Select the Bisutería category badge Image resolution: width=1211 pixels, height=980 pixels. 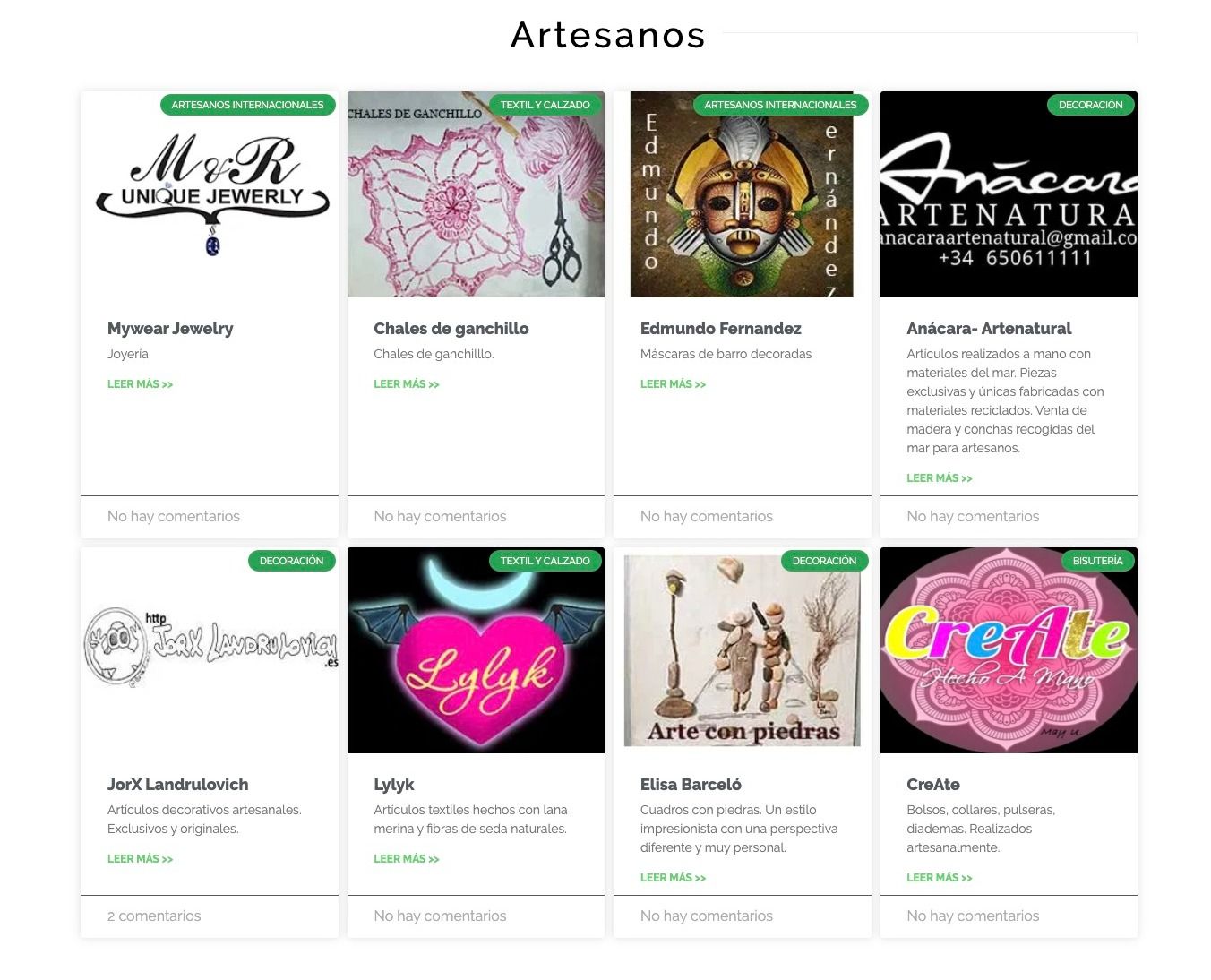[x=1097, y=561]
